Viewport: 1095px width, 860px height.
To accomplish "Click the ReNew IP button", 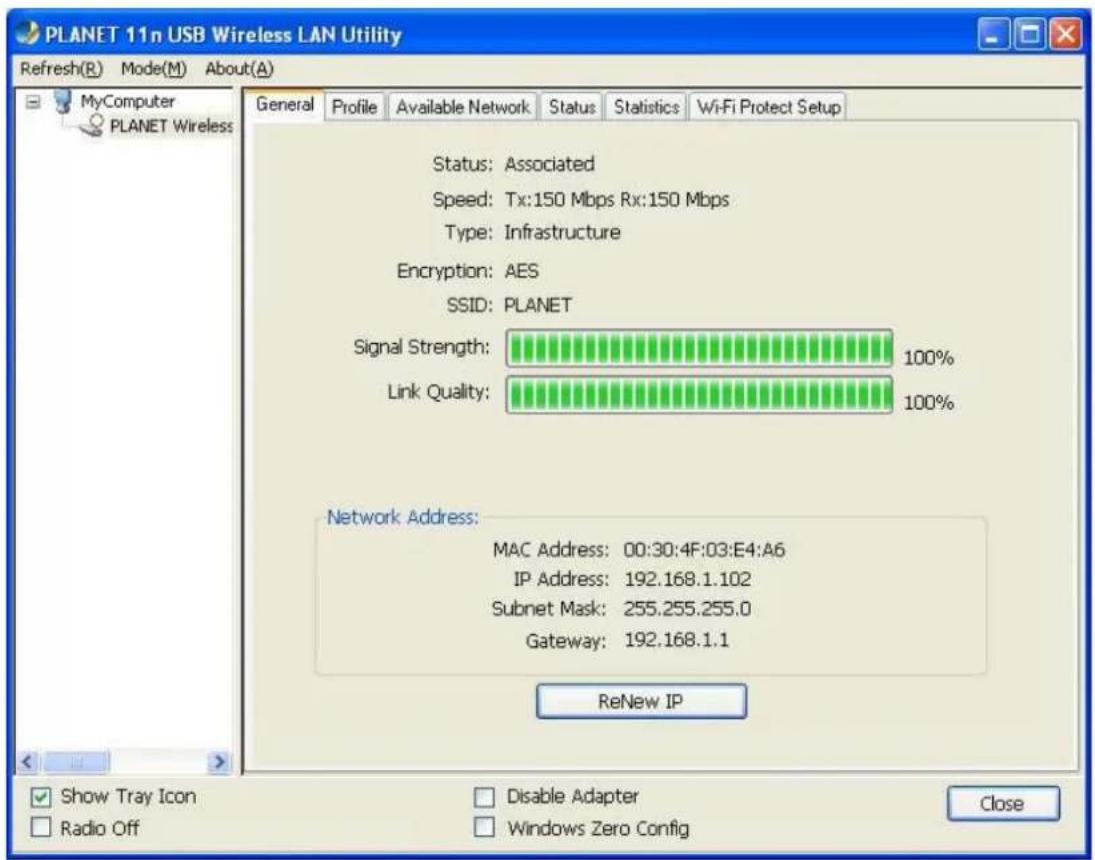I will [x=641, y=701].
